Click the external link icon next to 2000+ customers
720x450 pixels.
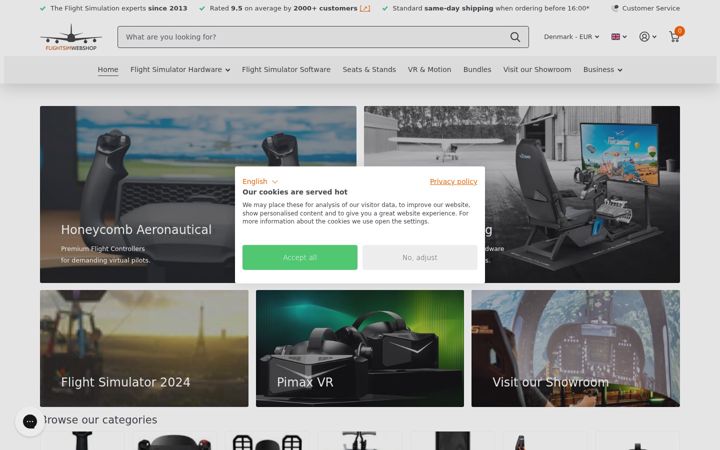(x=365, y=8)
